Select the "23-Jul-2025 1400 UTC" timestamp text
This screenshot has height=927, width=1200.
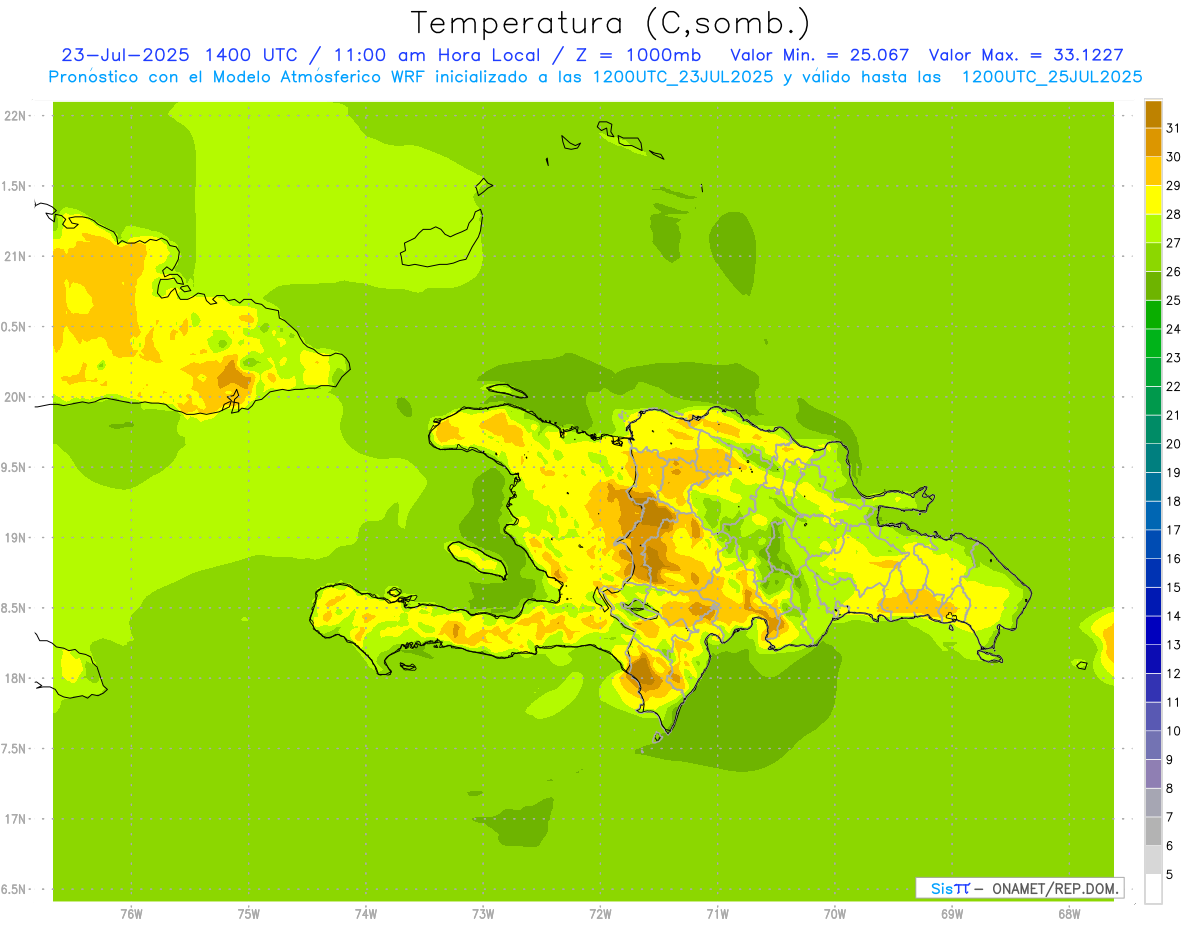click(178, 55)
